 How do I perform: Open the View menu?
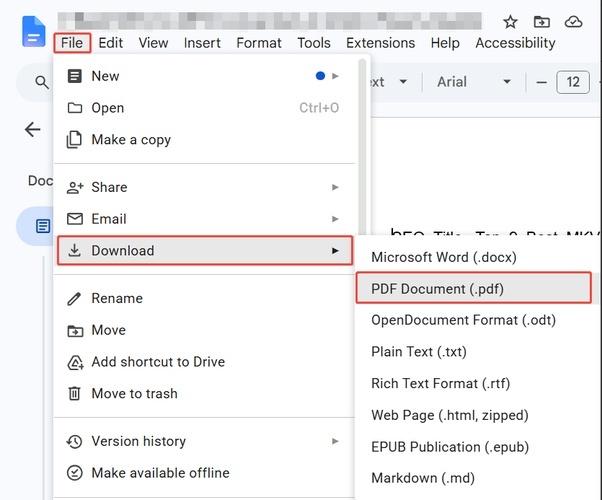(x=153, y=43)
